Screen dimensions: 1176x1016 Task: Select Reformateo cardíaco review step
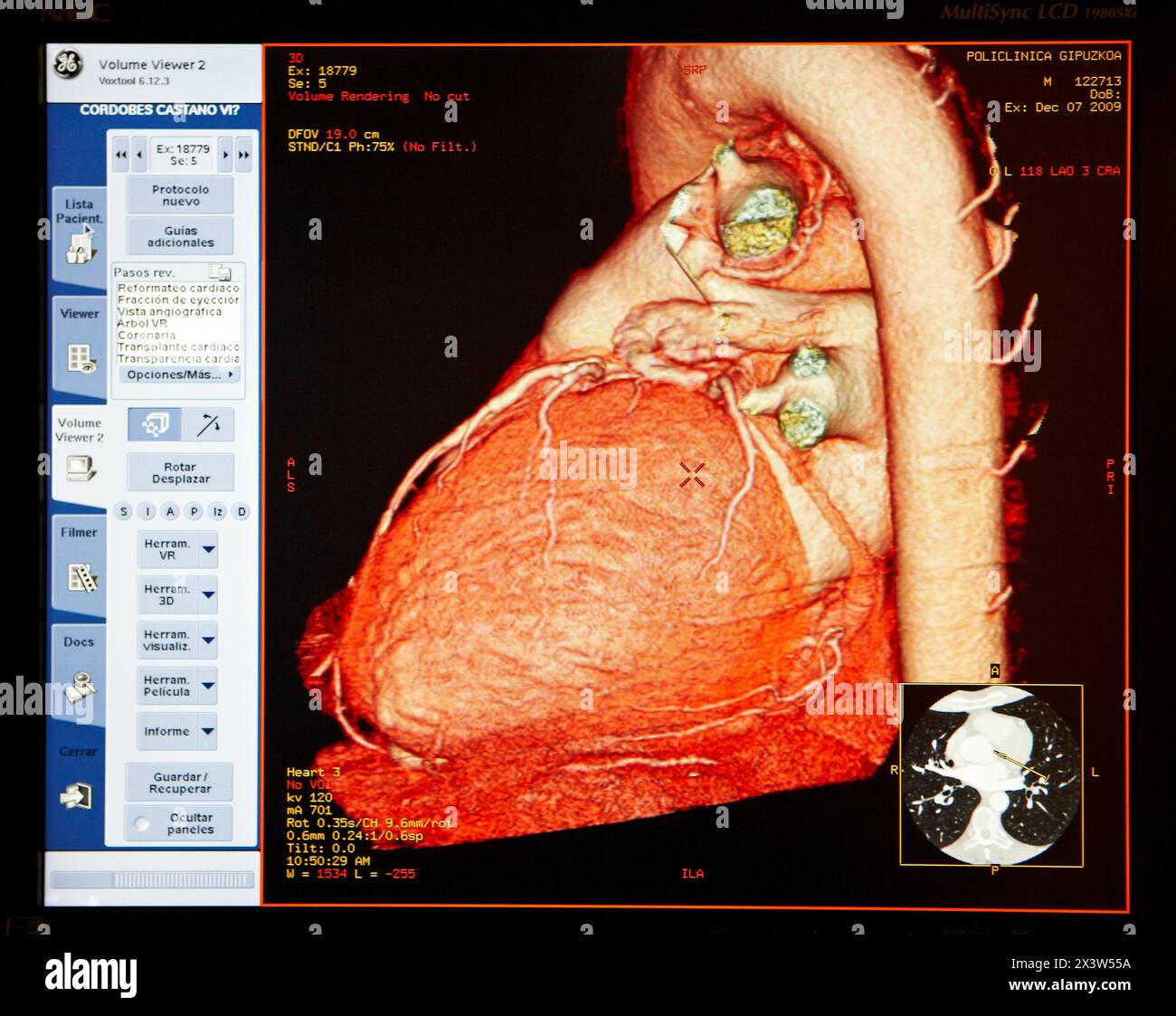click(178, 288)
